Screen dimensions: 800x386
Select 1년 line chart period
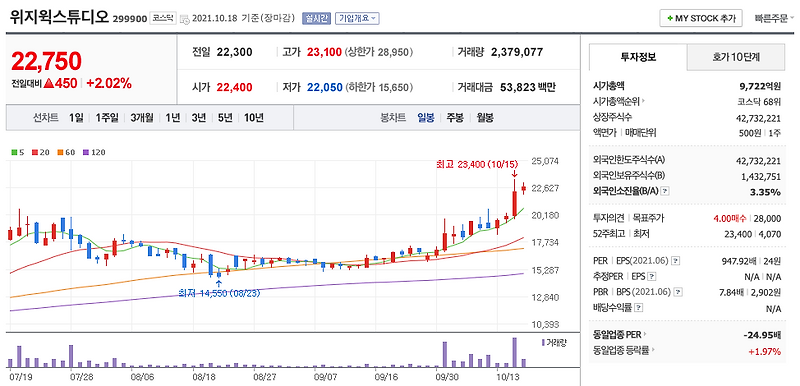[x=172, y=118]
